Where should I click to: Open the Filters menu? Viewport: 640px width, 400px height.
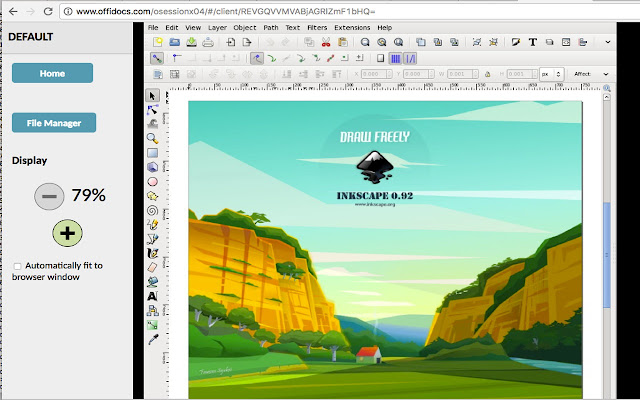point(317,28)
